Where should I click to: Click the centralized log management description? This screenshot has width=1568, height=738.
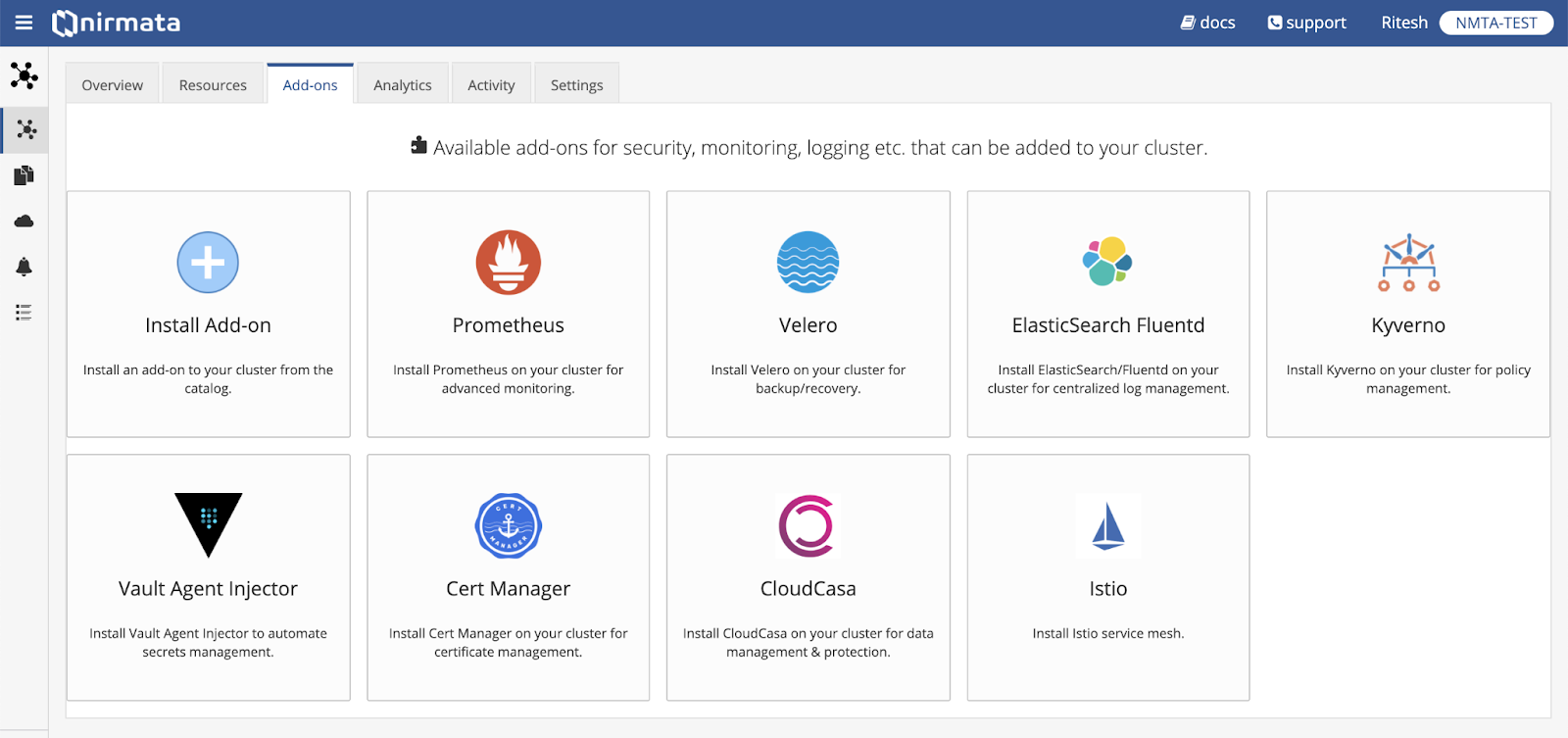point(1107,379)
